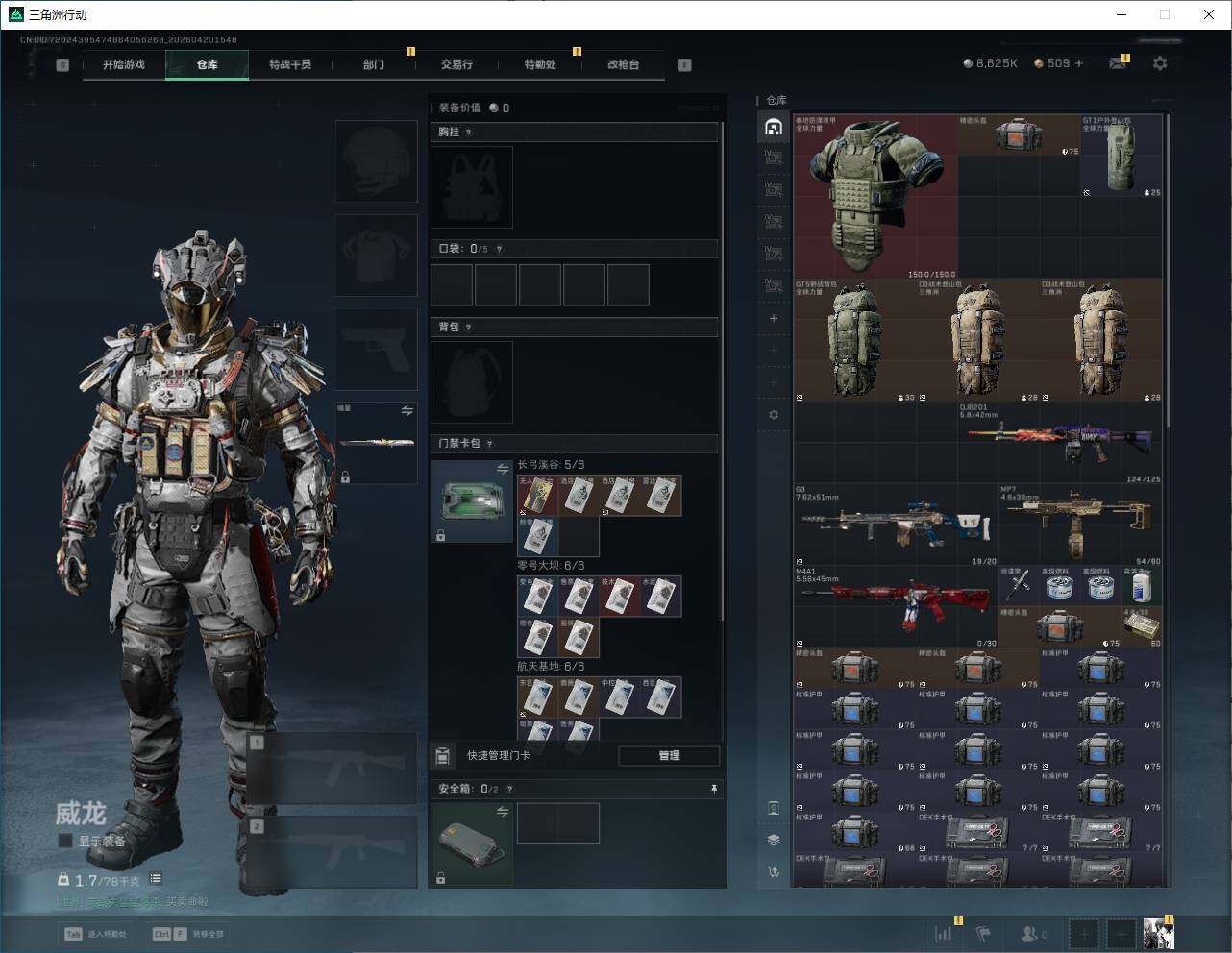Toggle the 显示装备 checkbox
The height and width of the screenshot is (953, 1232).
pos(65,841)
